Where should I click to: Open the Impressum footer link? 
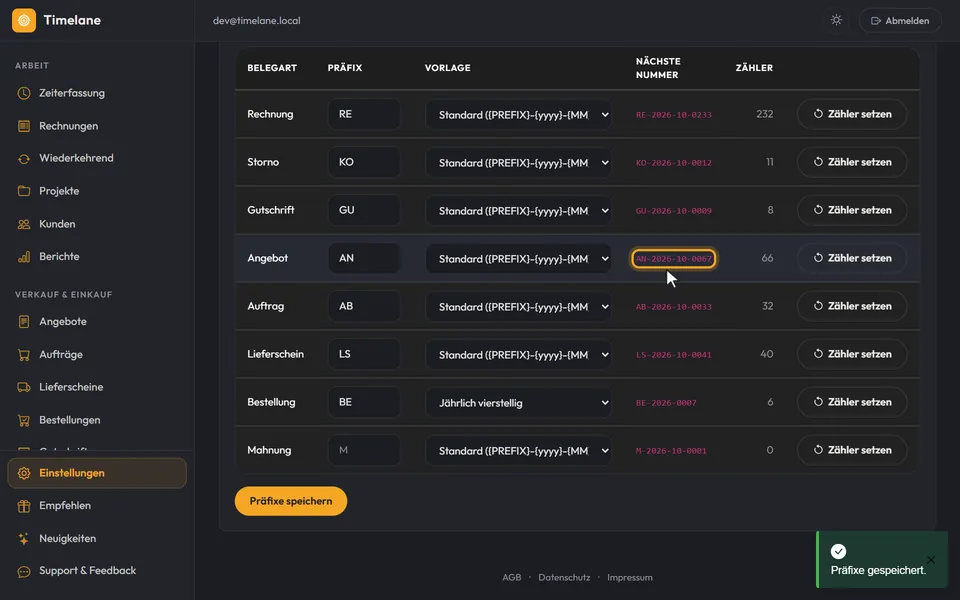click(630, 577)
